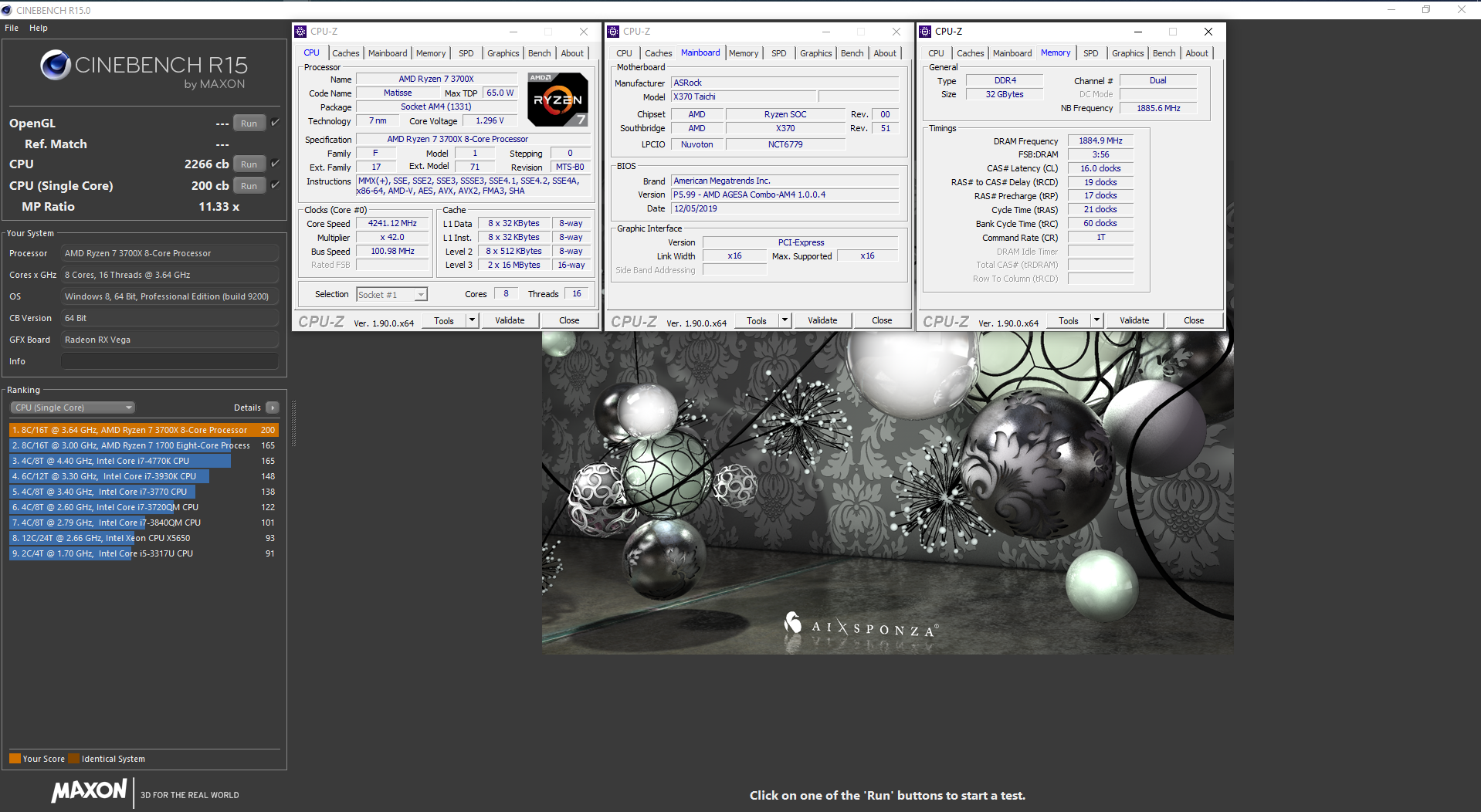
Task: Click the Info input field
Action: point(170,361)
